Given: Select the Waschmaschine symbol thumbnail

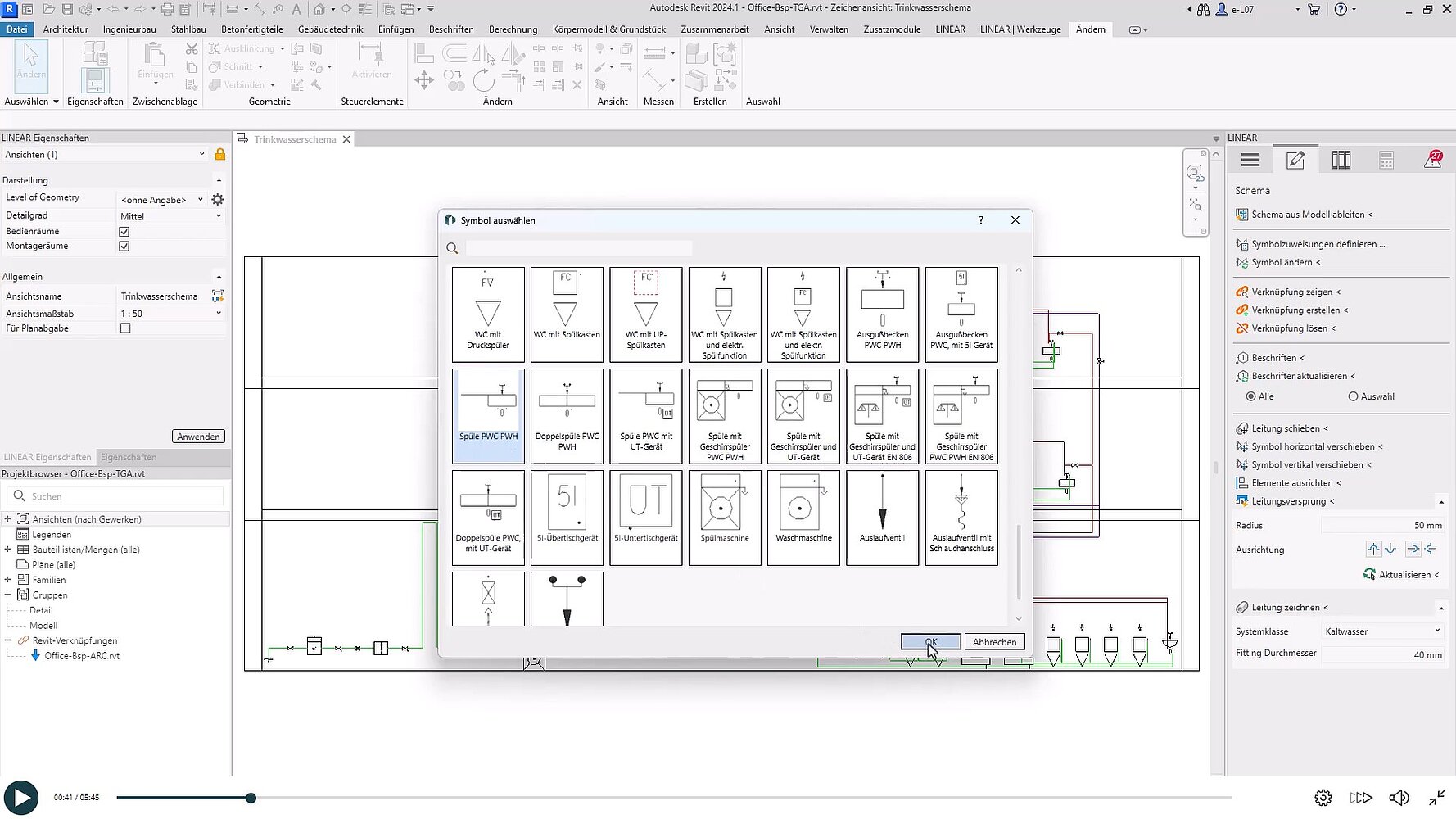Looking at the screenshot, I should 803,517.
